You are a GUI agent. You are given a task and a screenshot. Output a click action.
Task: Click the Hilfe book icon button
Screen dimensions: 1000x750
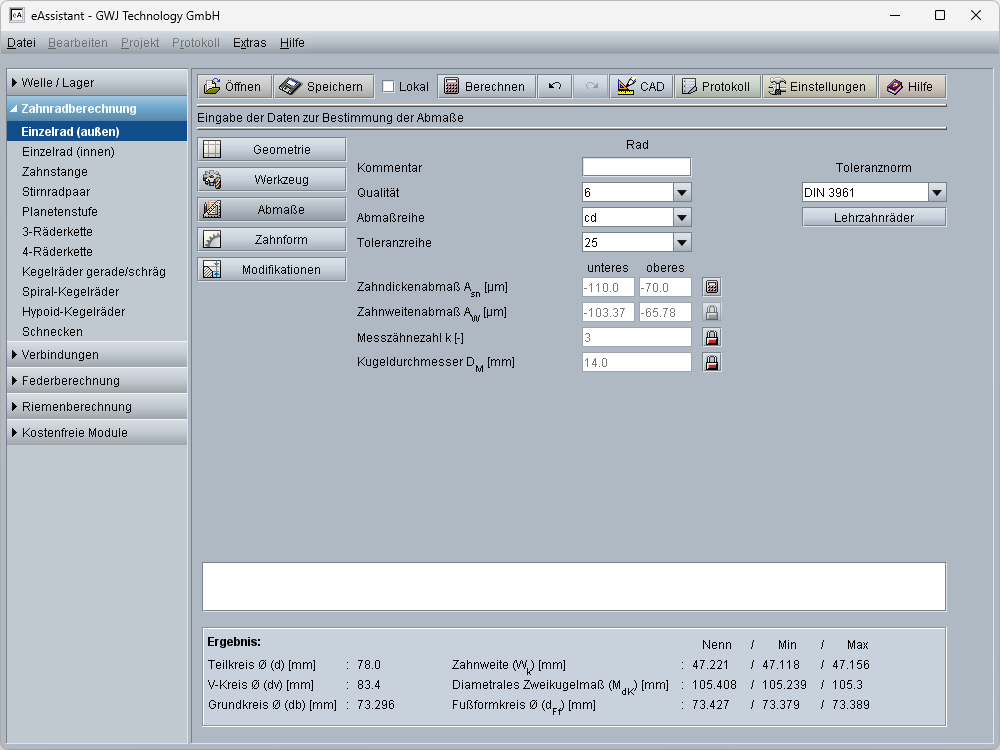click(911, 87)
